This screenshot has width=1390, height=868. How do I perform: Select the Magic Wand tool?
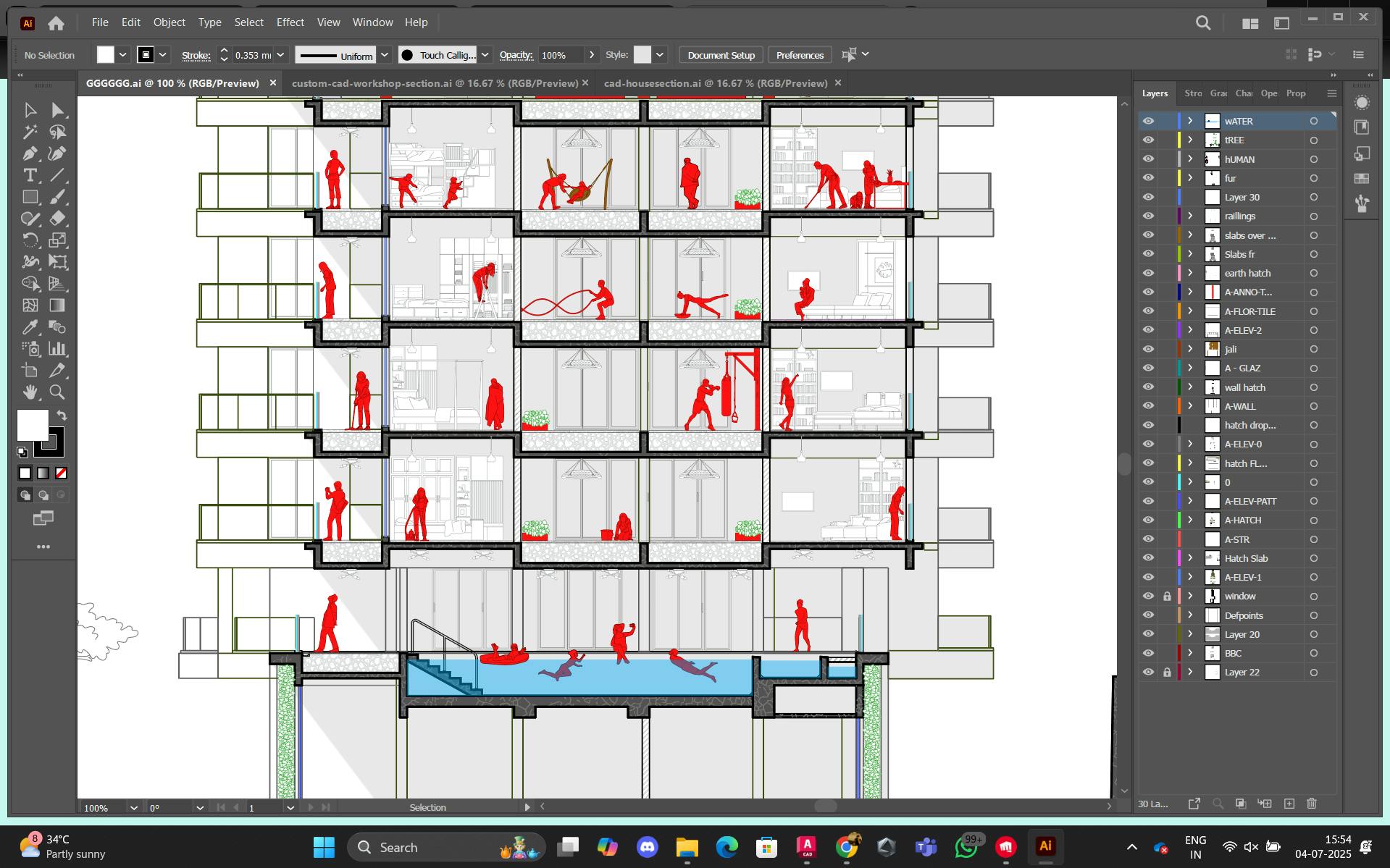click(x=30, y=132)
